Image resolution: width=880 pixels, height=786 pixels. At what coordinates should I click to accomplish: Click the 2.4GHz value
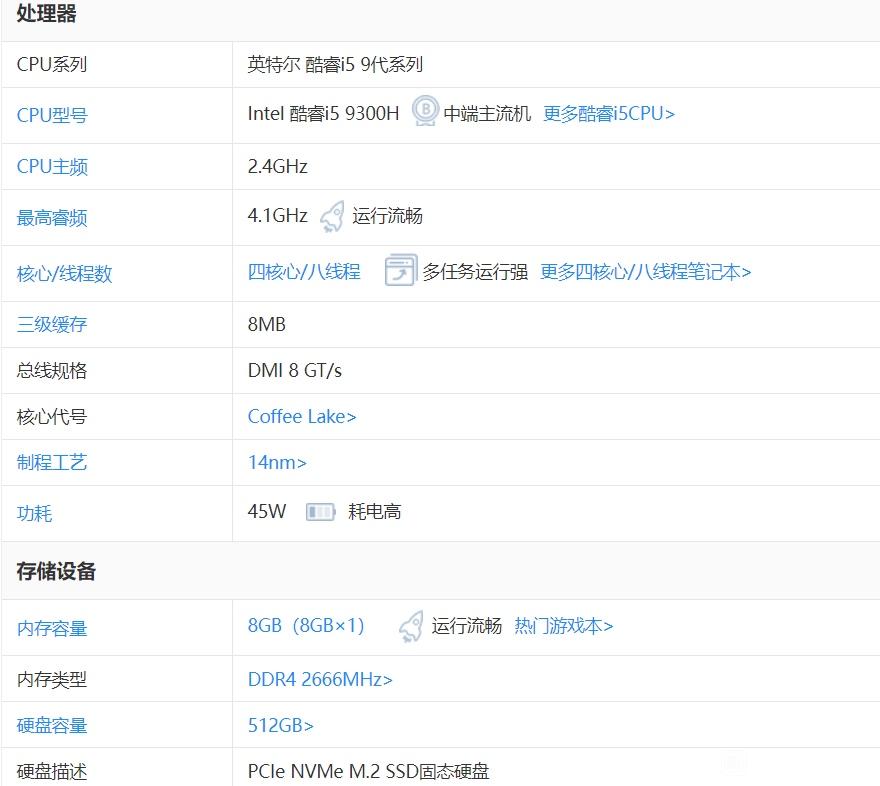coord(278,167)
